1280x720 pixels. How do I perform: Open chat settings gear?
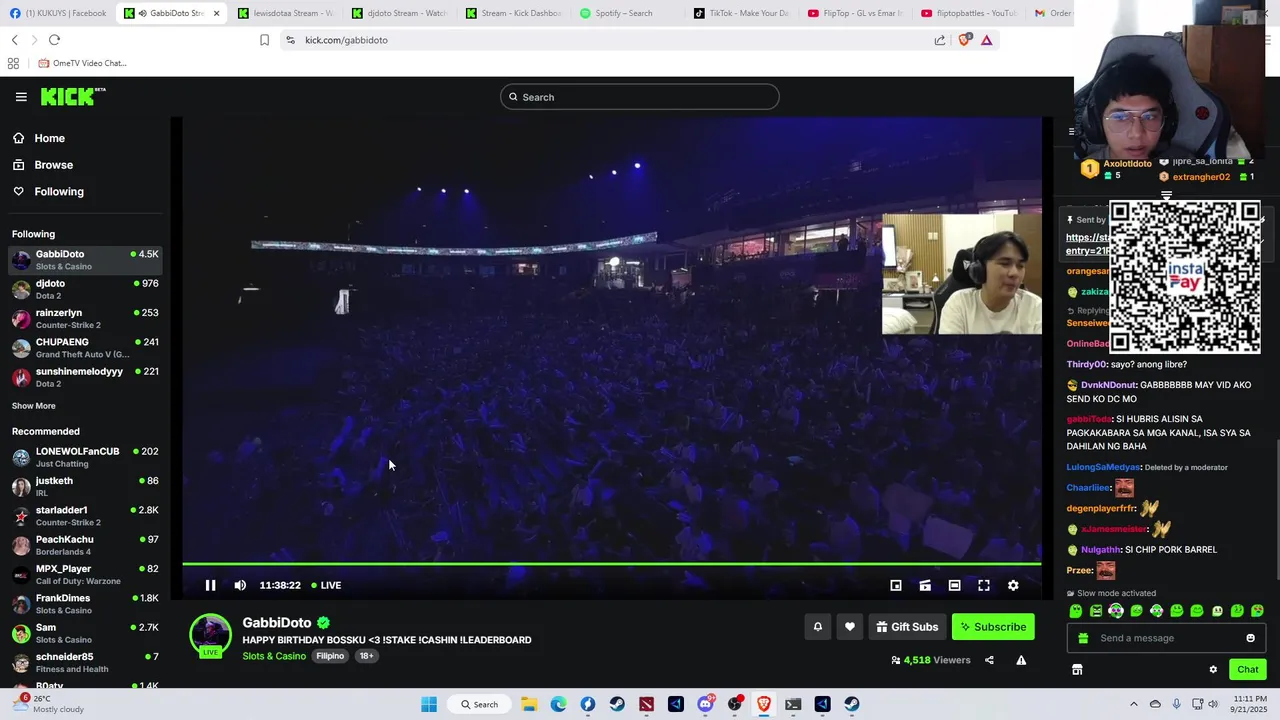click(1213, 670)
